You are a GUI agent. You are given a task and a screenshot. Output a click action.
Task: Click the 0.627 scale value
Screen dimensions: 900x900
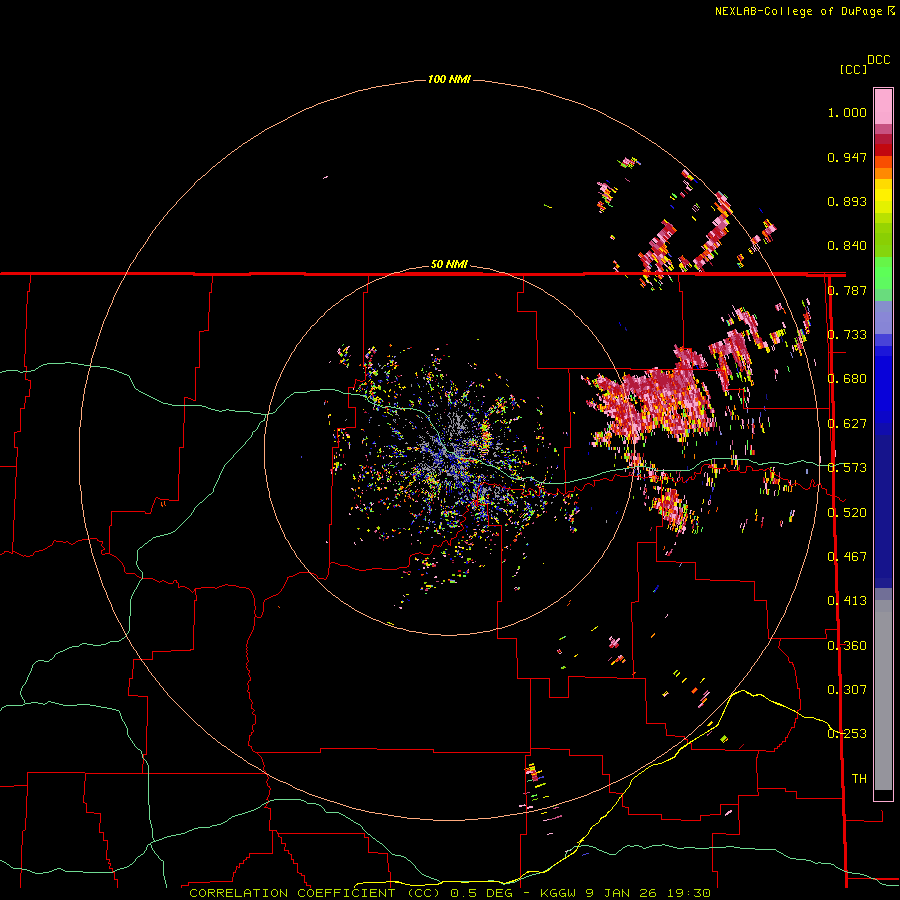coord(847,424)
